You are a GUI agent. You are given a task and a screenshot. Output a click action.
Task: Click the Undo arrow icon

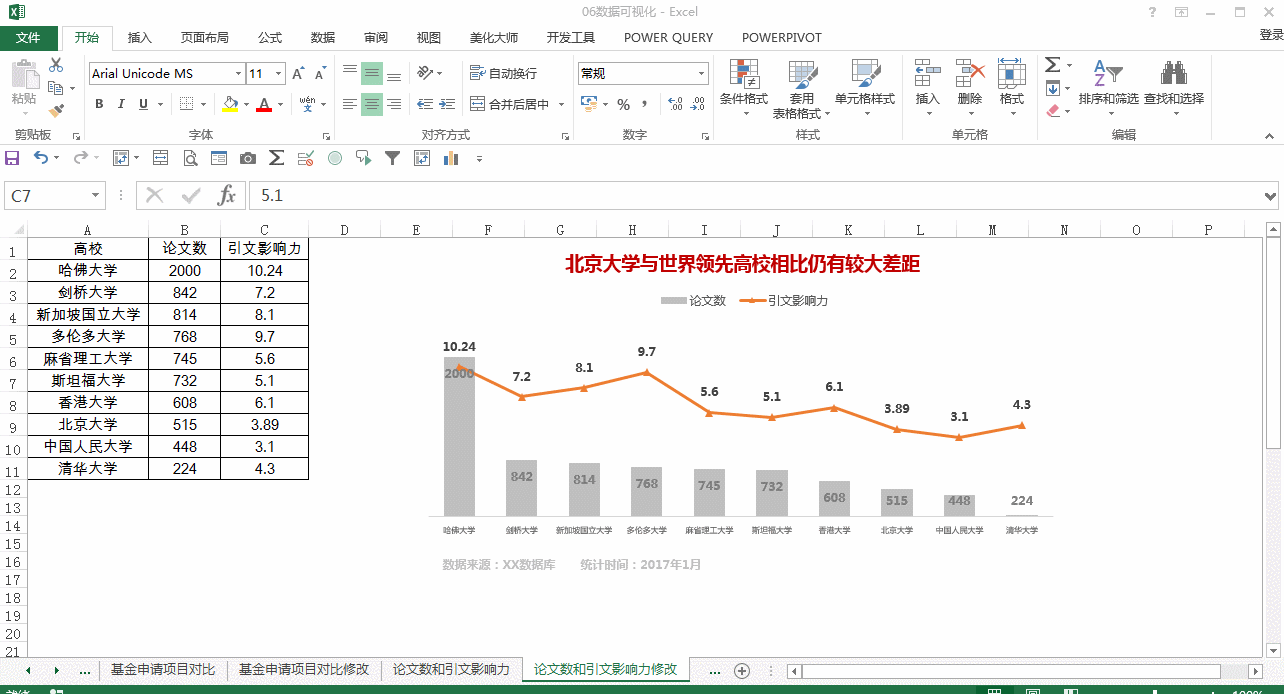[40, 158]
